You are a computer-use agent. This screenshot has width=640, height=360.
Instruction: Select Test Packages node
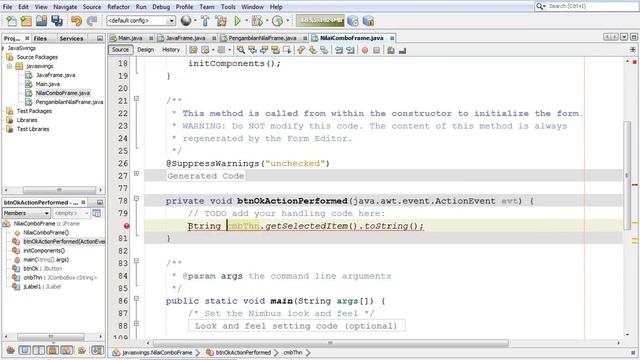pos(34,111)
